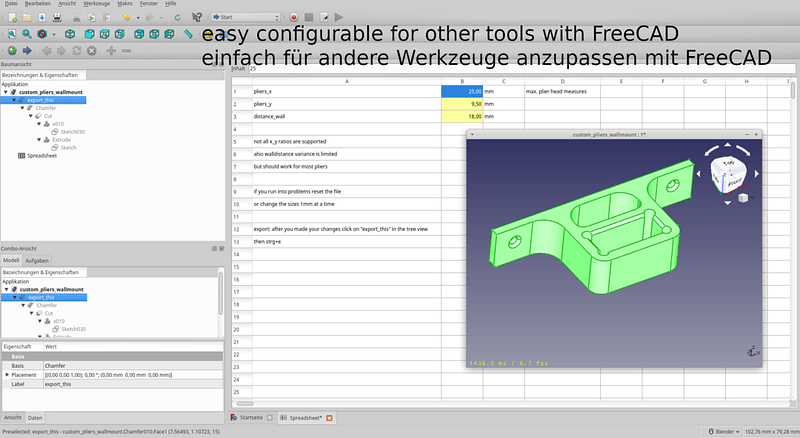Open the Datei menu
This screenshot has width=800, height=438.
click(10, 4)
